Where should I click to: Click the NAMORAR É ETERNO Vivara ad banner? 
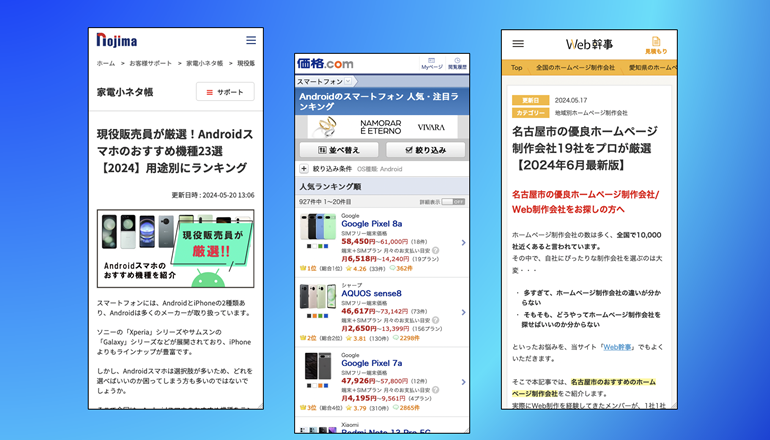382,127
